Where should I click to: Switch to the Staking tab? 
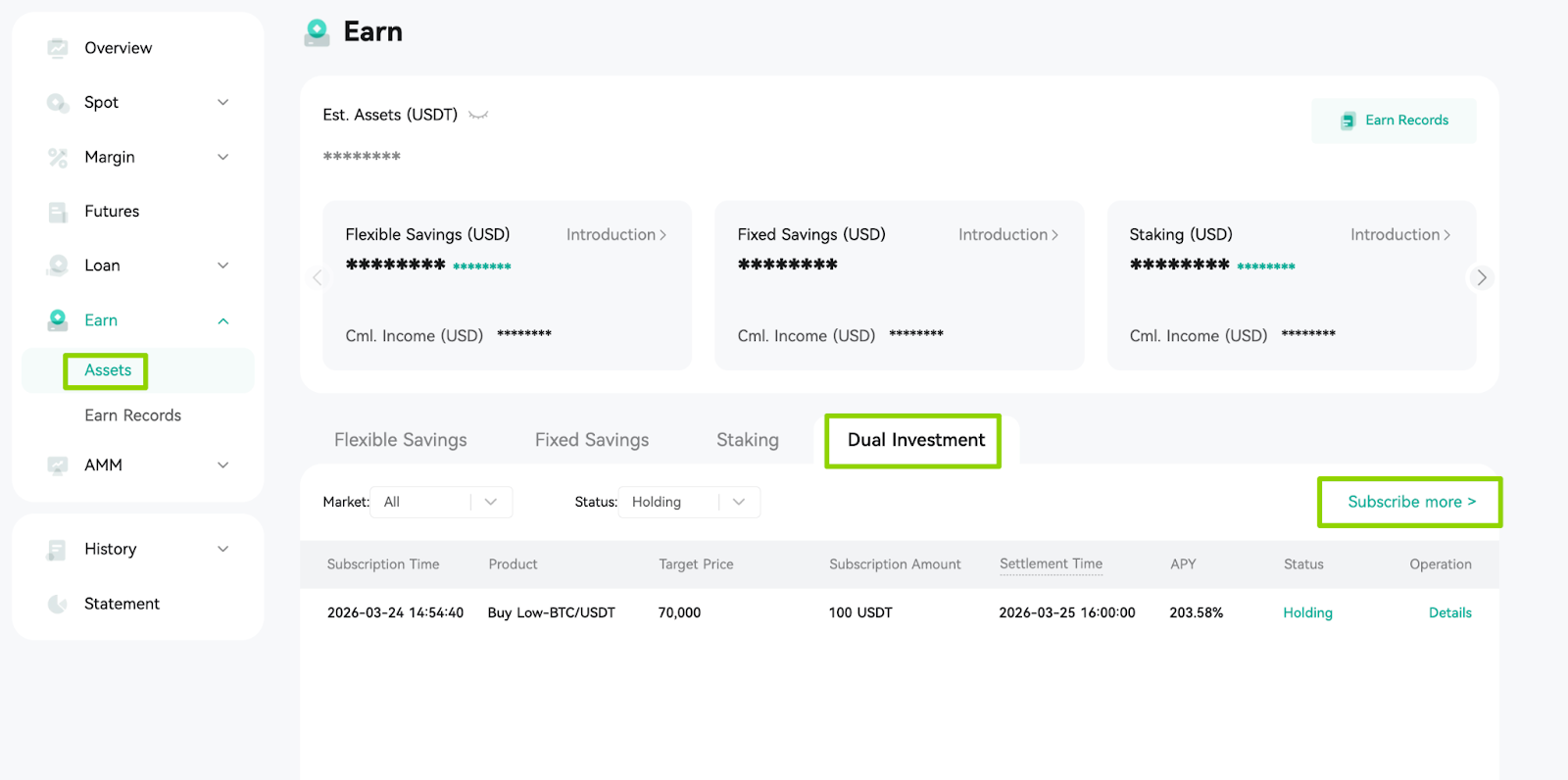(748, 440)
